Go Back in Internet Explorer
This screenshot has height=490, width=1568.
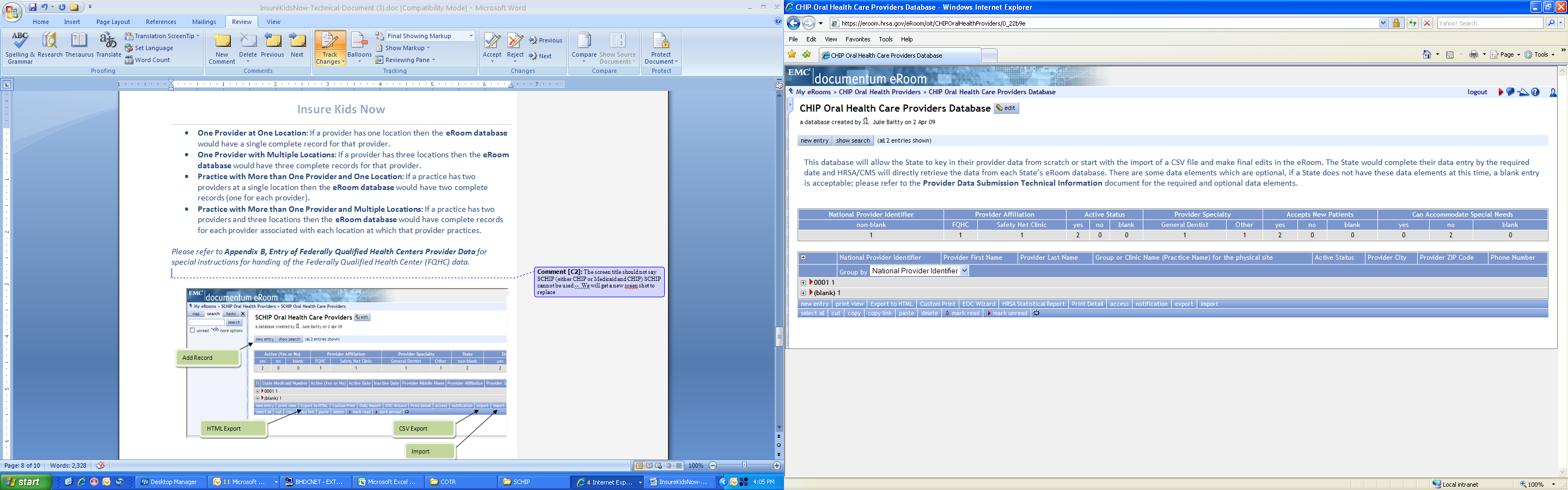pos(793,23)
